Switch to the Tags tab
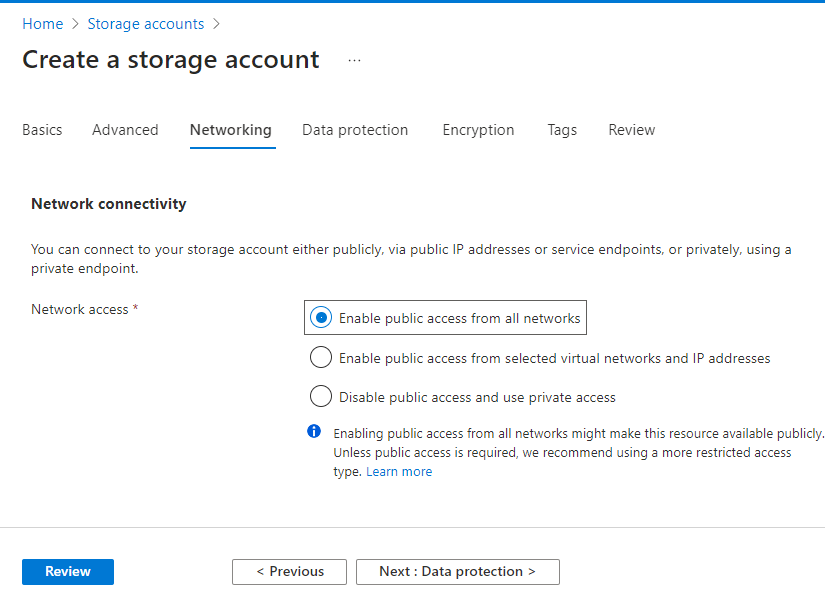825x601 pixels. 562,130
